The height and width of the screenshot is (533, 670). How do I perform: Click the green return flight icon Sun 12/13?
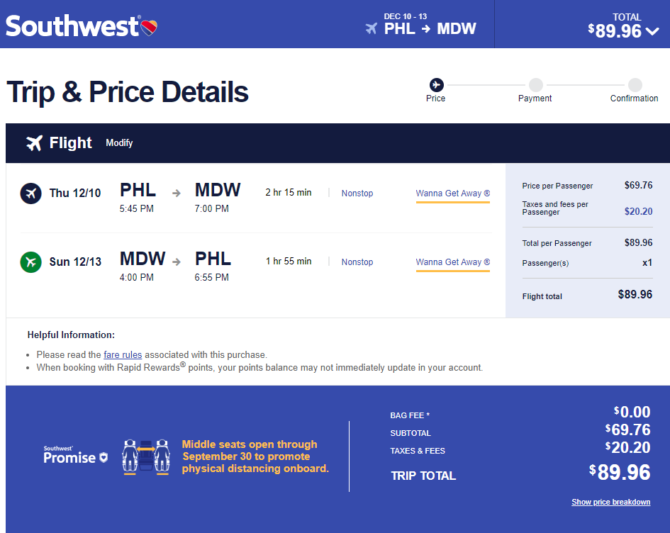pyautogui.click(x=31, y=262)
